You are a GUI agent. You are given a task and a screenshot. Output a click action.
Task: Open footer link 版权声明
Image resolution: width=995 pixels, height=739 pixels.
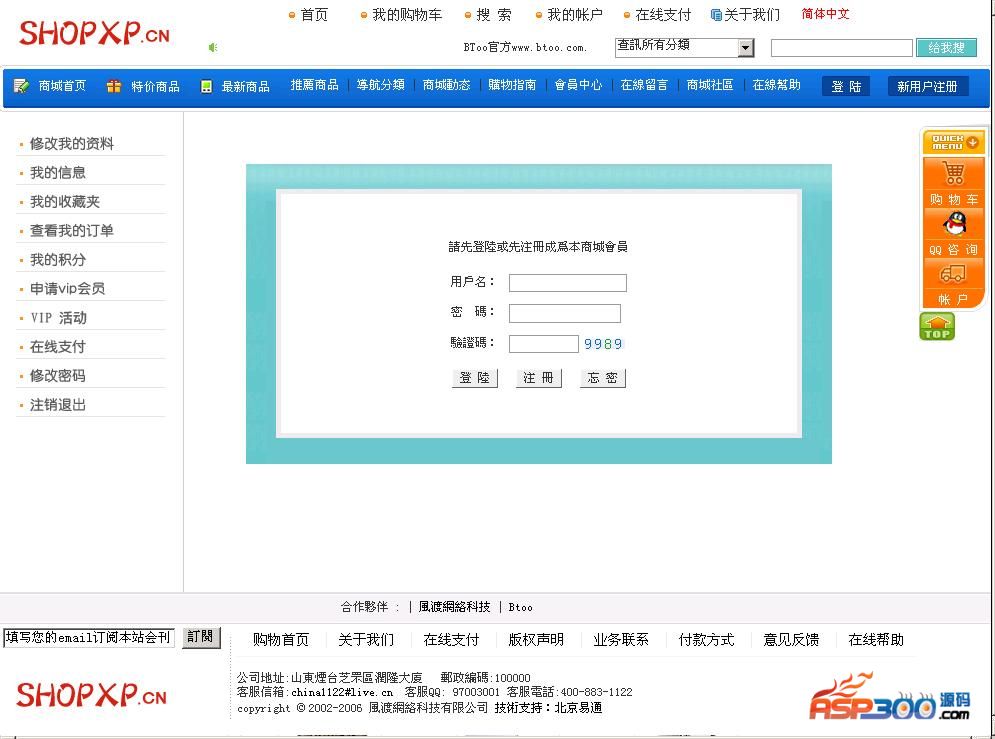point(536,639)
